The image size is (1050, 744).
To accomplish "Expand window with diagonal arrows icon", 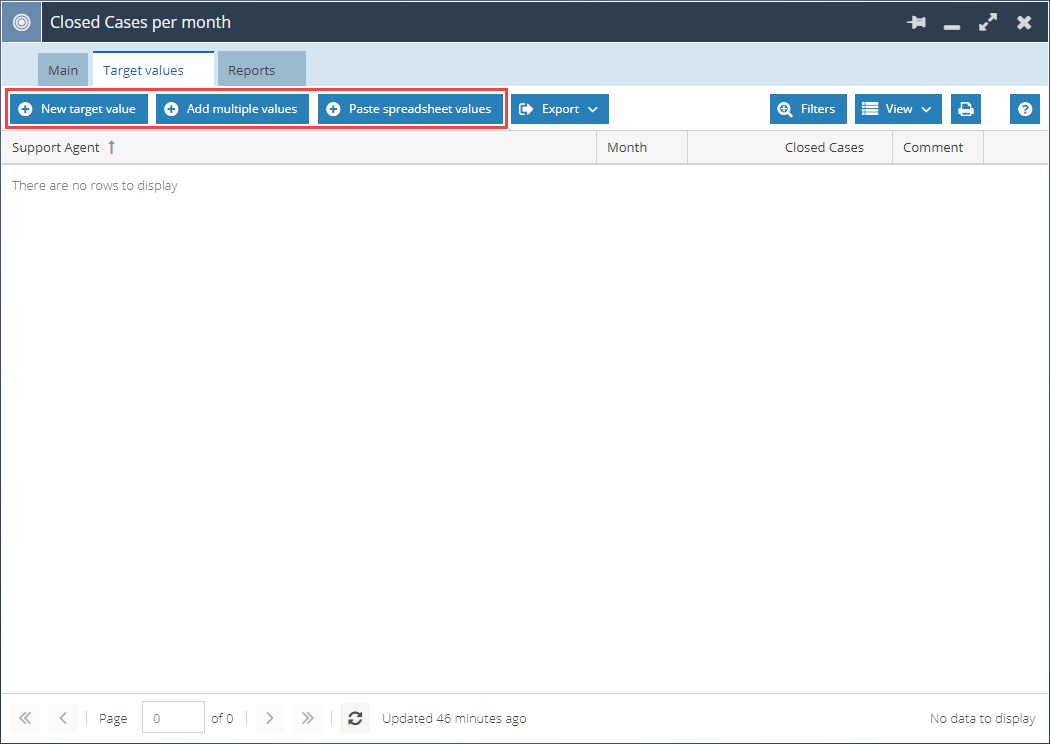I will [988, 22].
